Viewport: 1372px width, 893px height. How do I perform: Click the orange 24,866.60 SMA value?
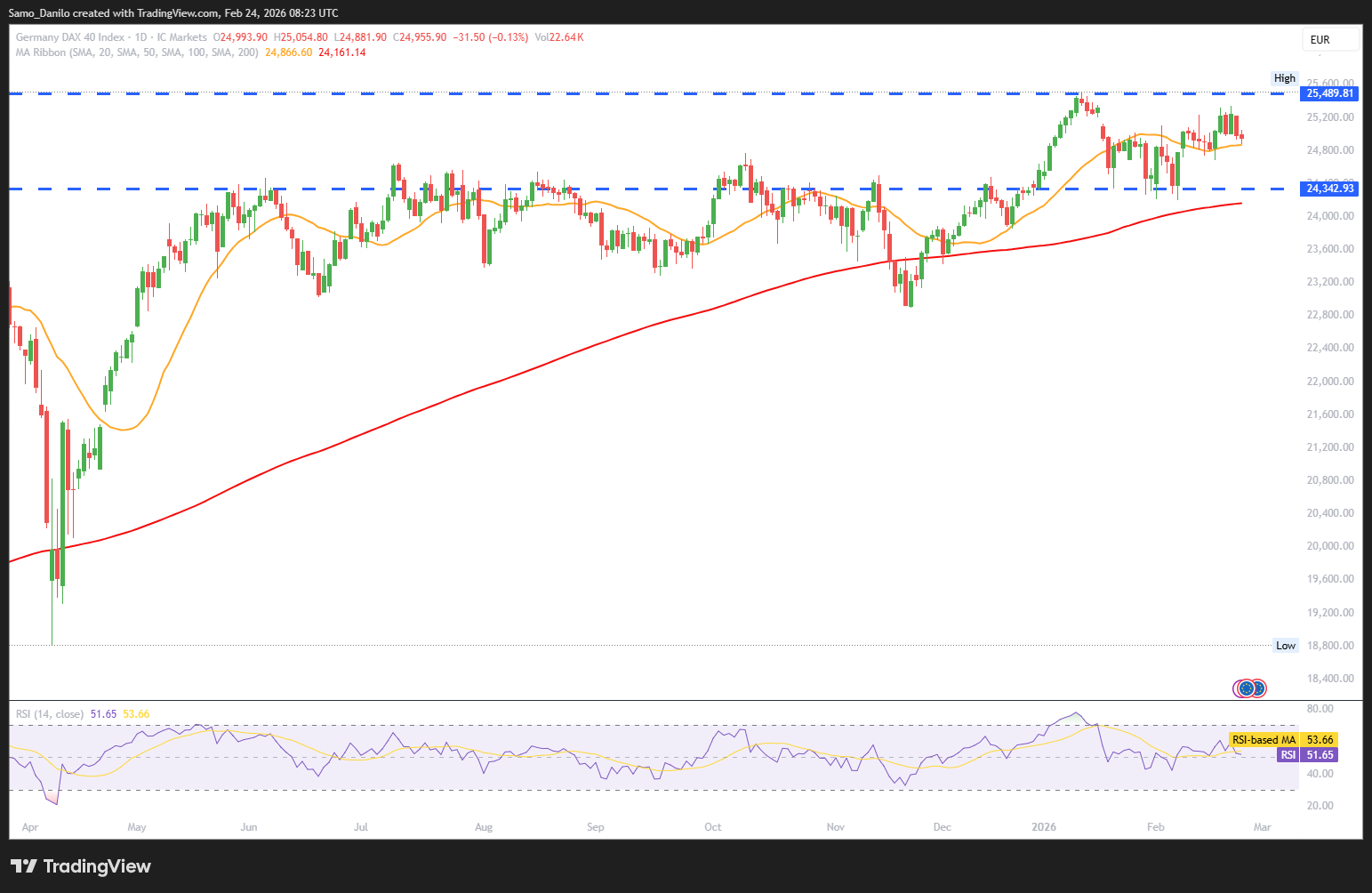point(289,52)
